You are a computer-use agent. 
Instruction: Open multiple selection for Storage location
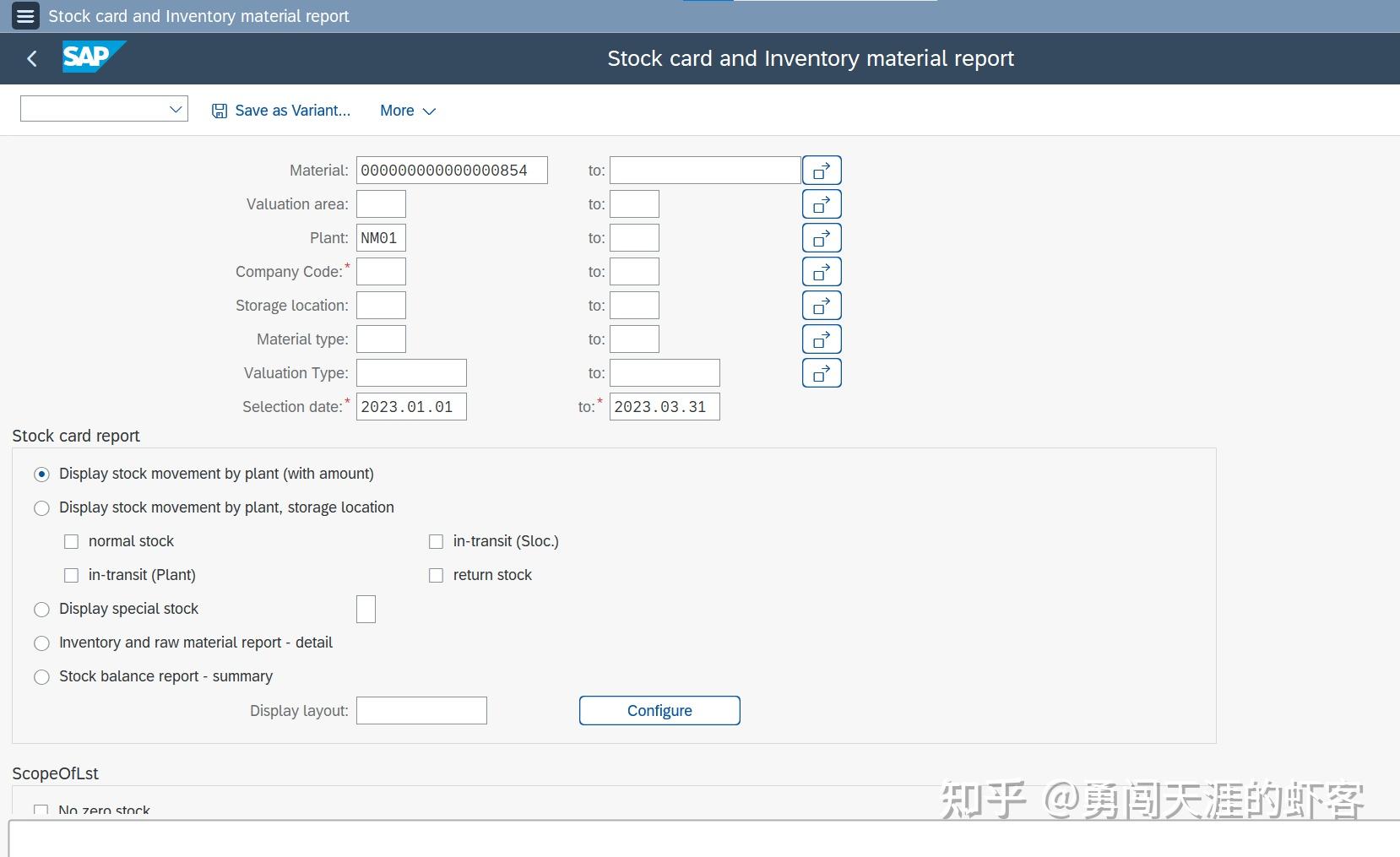(822, 306)
